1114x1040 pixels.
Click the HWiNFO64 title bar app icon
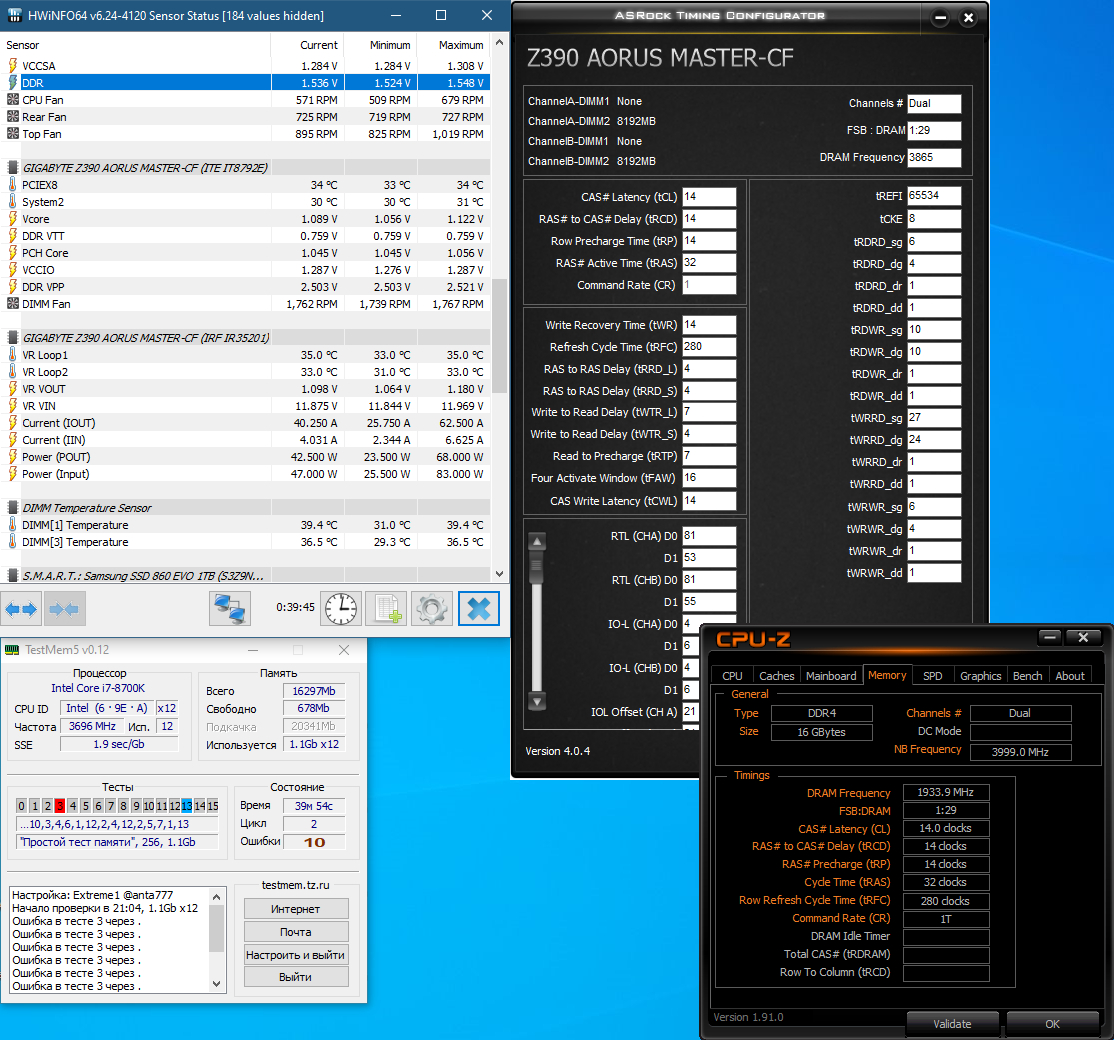14,16
